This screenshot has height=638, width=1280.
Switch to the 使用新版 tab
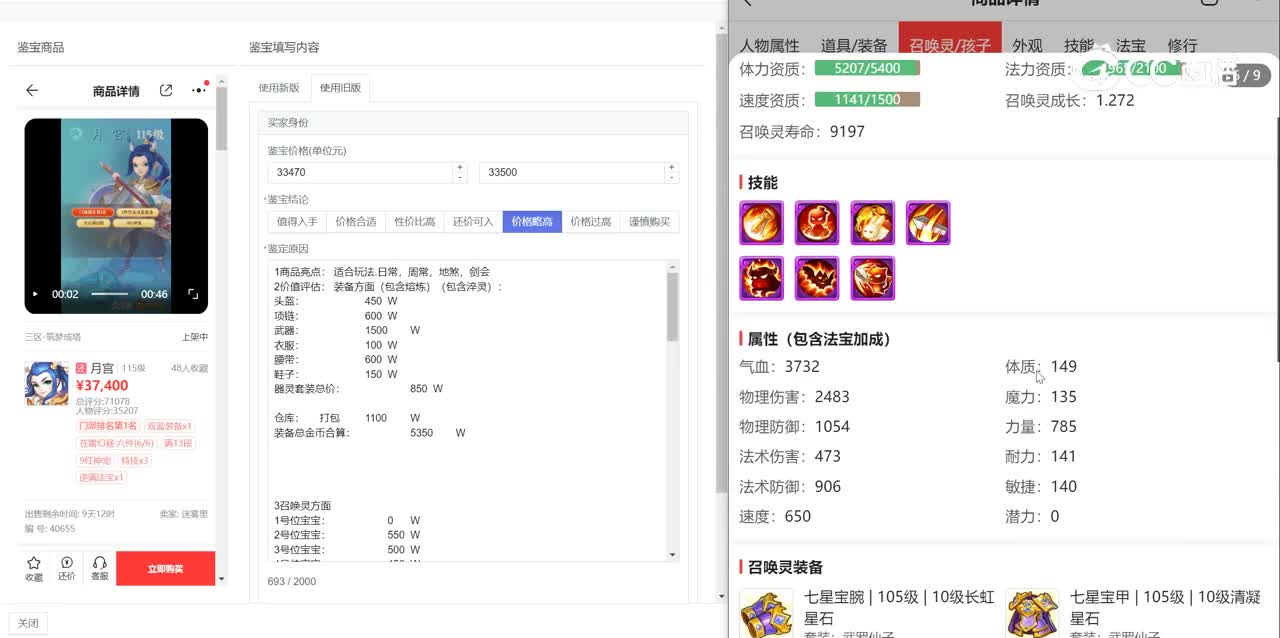(x=279, y=88)
